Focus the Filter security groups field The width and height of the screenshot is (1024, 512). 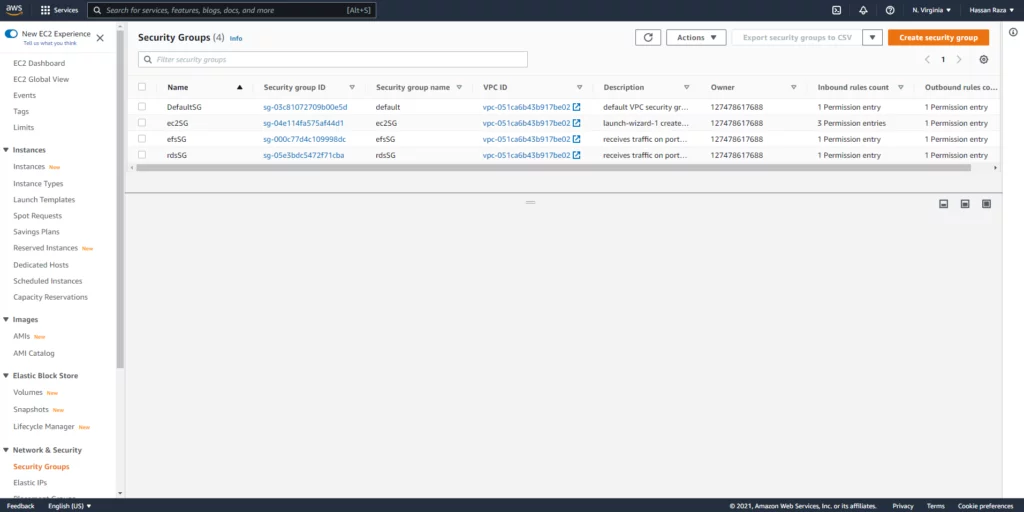point(332,59)
